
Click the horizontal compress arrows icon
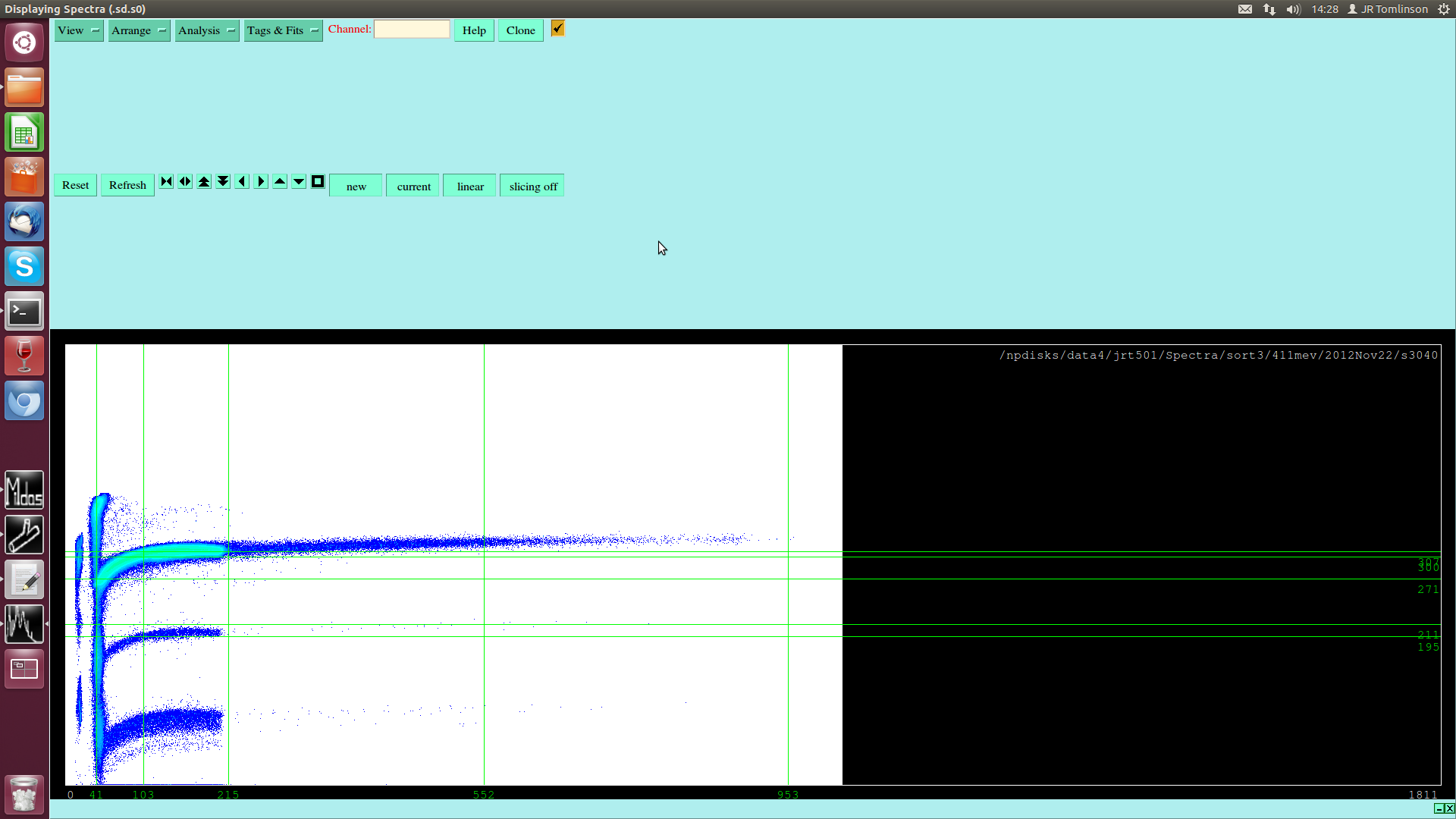pos(166,181)
